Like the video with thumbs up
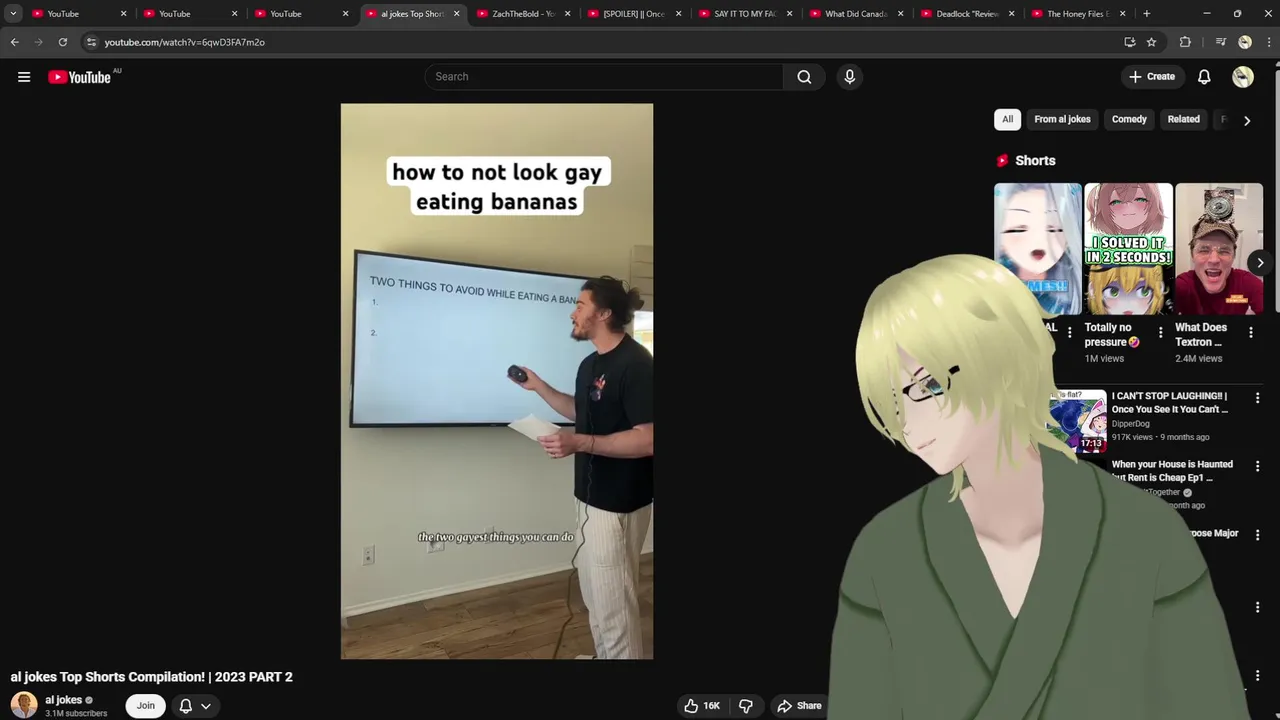The image size is (1280, 720). pos(701,706)
